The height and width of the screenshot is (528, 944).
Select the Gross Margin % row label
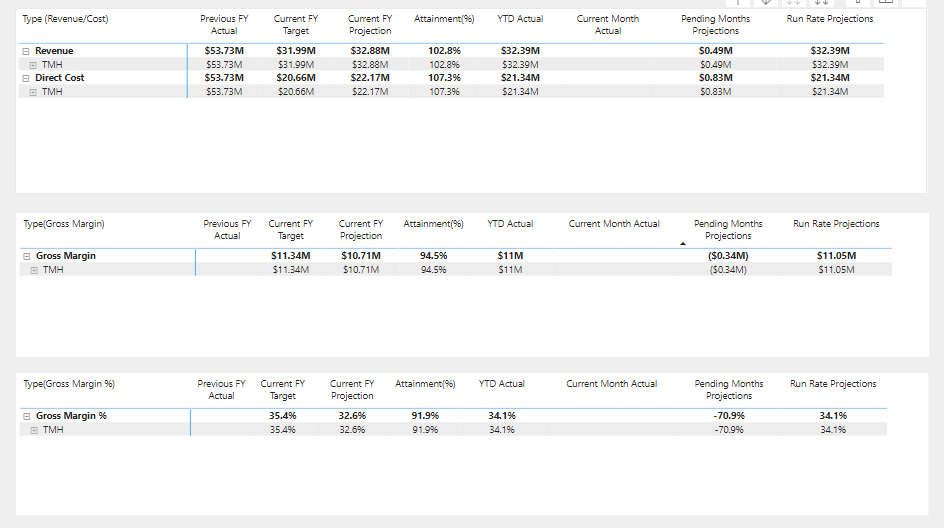point(71,416)
